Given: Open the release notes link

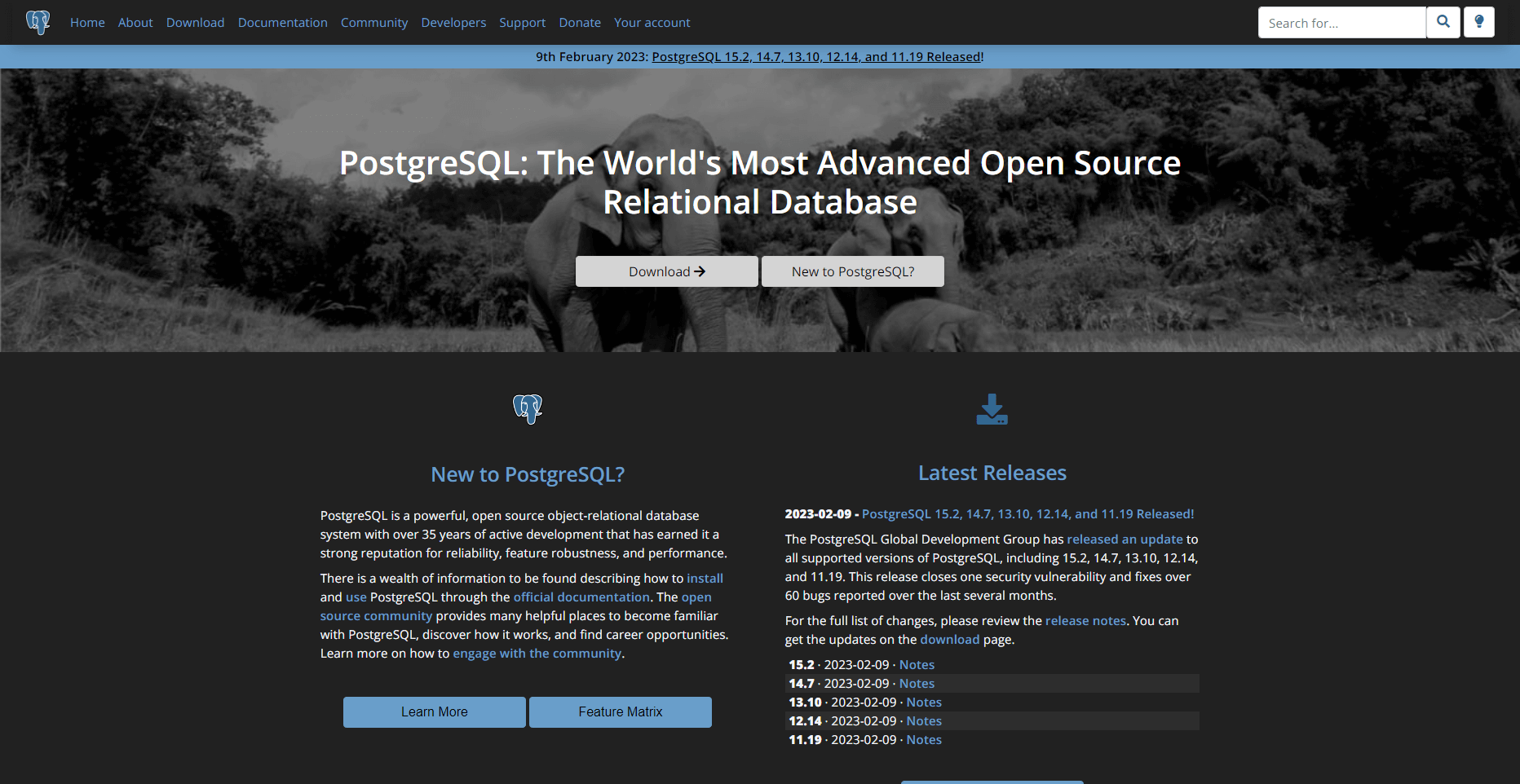Looking at the screenshot, I should pos(1085,621).
